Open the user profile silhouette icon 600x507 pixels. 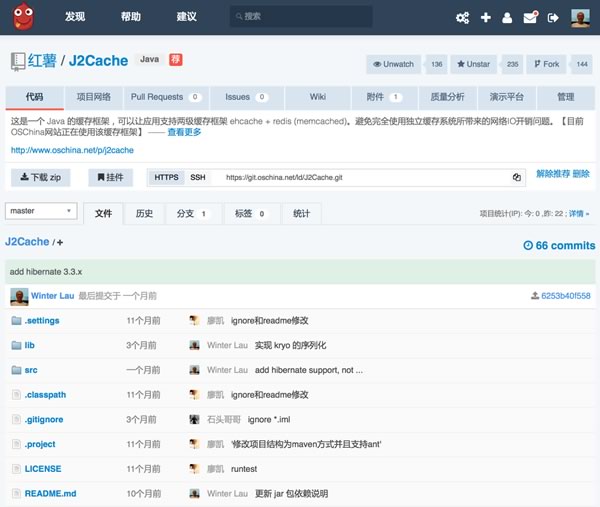point(507,18)
